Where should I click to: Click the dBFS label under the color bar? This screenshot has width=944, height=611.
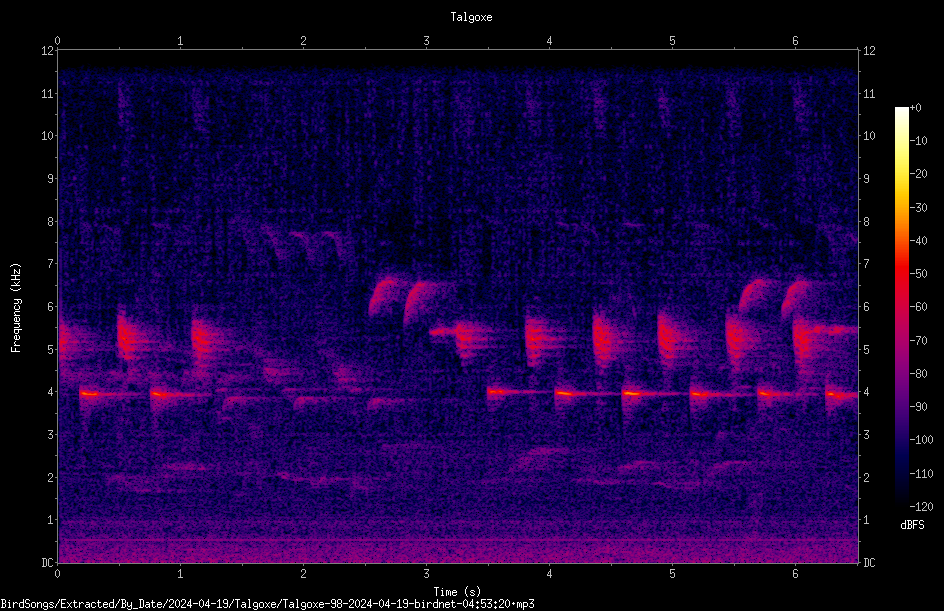coord(912,525)
